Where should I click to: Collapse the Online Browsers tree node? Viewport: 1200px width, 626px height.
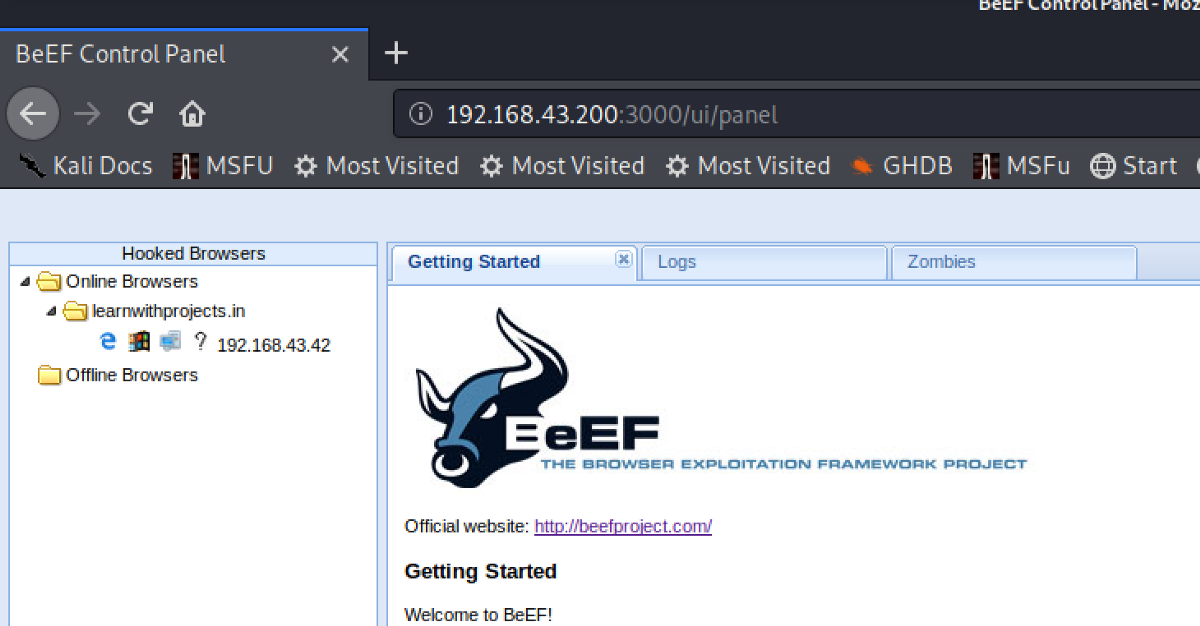(25, 282)
